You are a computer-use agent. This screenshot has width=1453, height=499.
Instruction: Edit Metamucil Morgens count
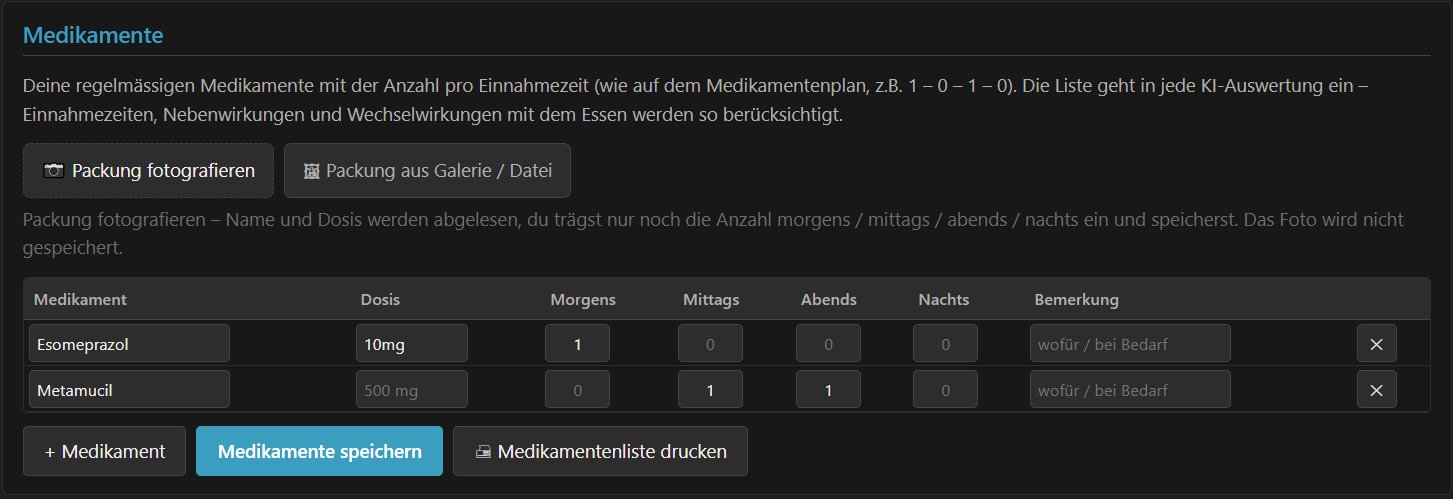click(577, 390)
